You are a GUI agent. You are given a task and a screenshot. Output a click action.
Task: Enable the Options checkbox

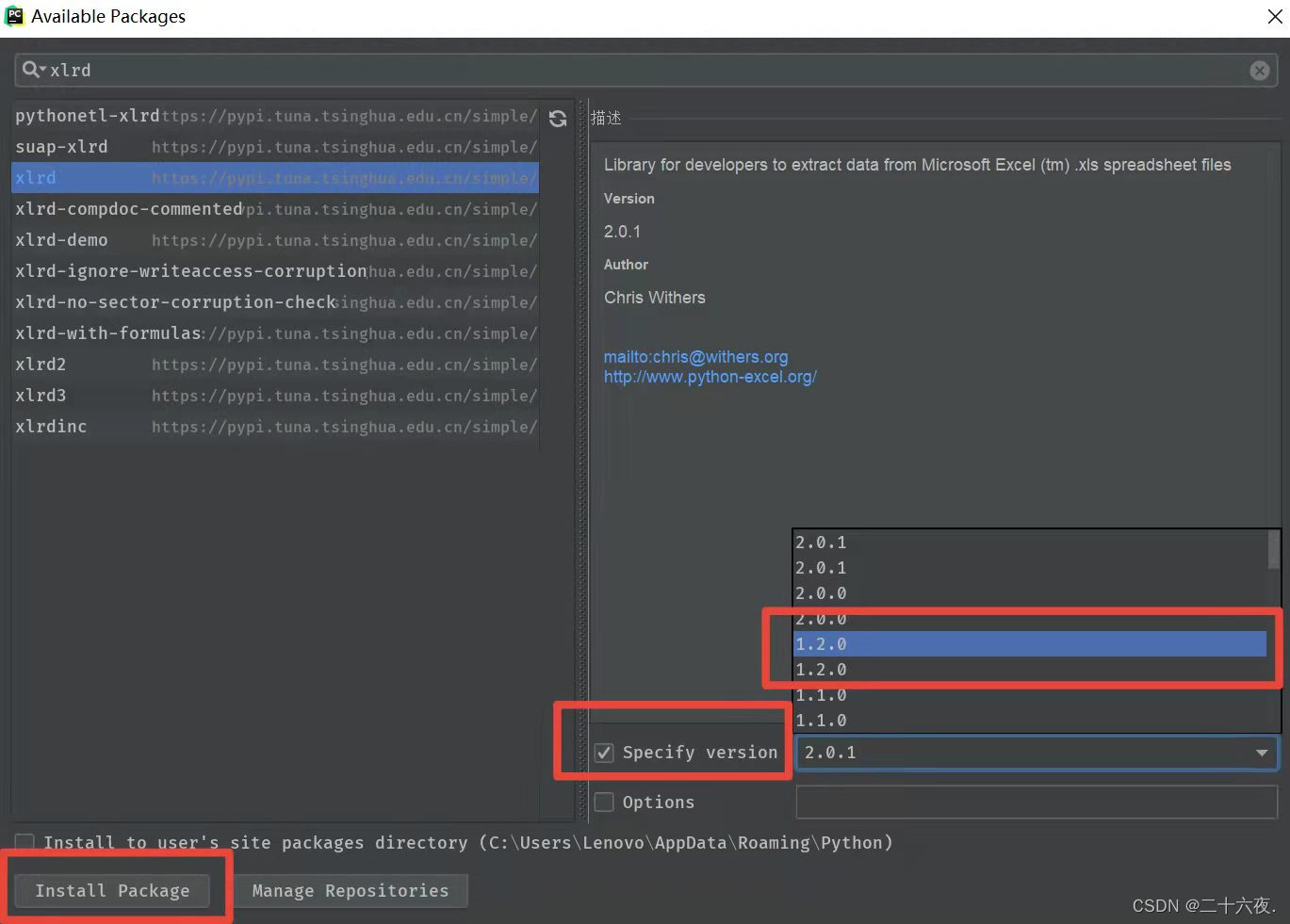tap(605, 802)
